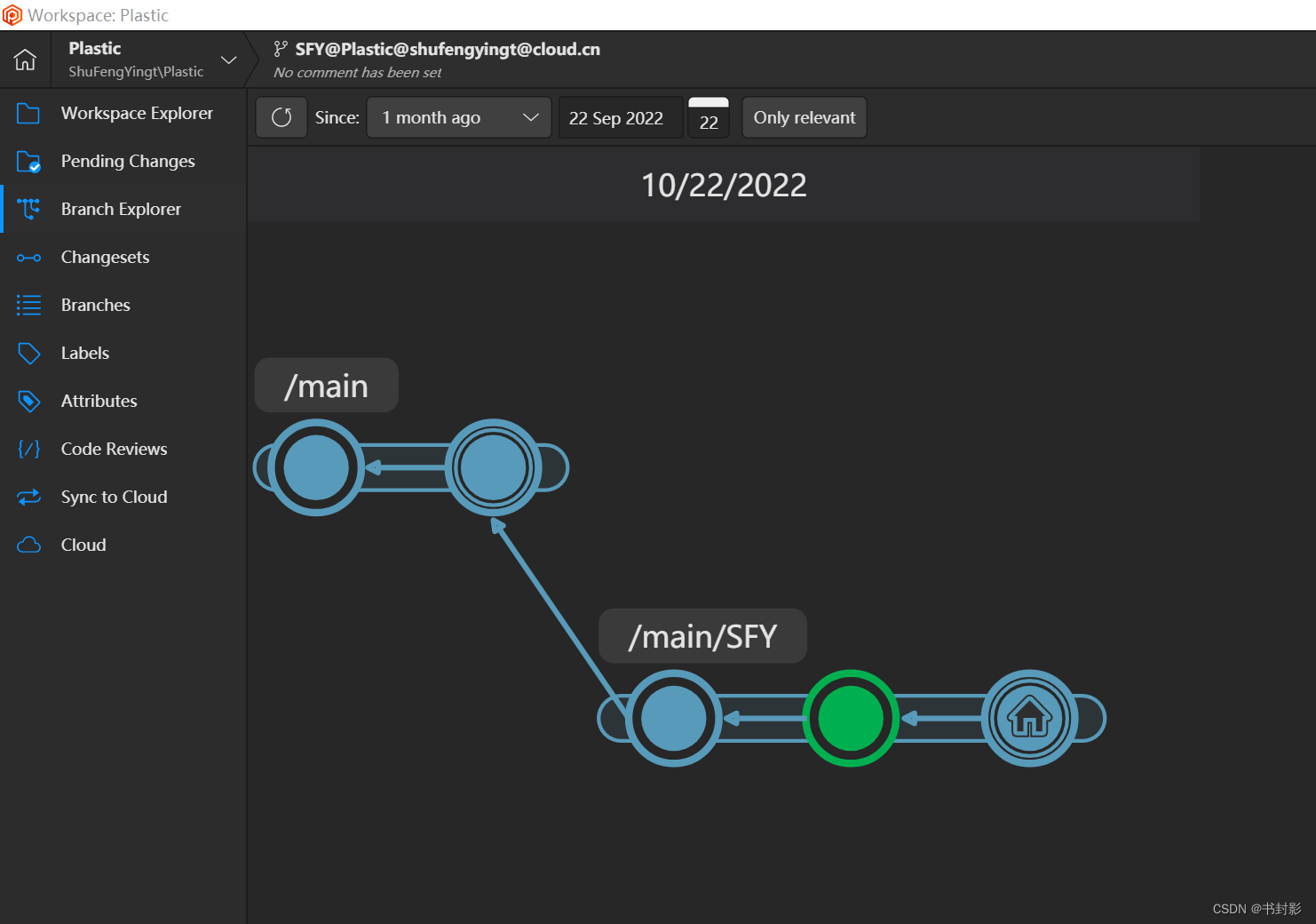Viewport: 1316px width, 924px height.
Task: Open the Labels view
Action: coord(123,353)
